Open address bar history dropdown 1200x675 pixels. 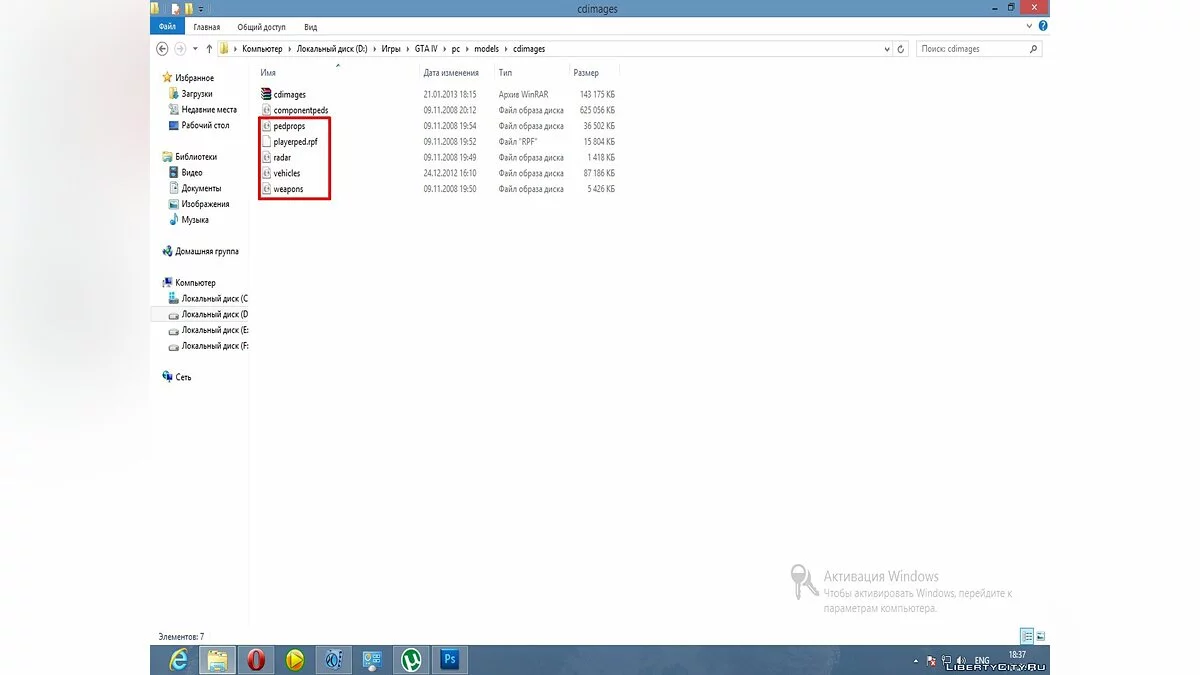[x=886, y=48]
